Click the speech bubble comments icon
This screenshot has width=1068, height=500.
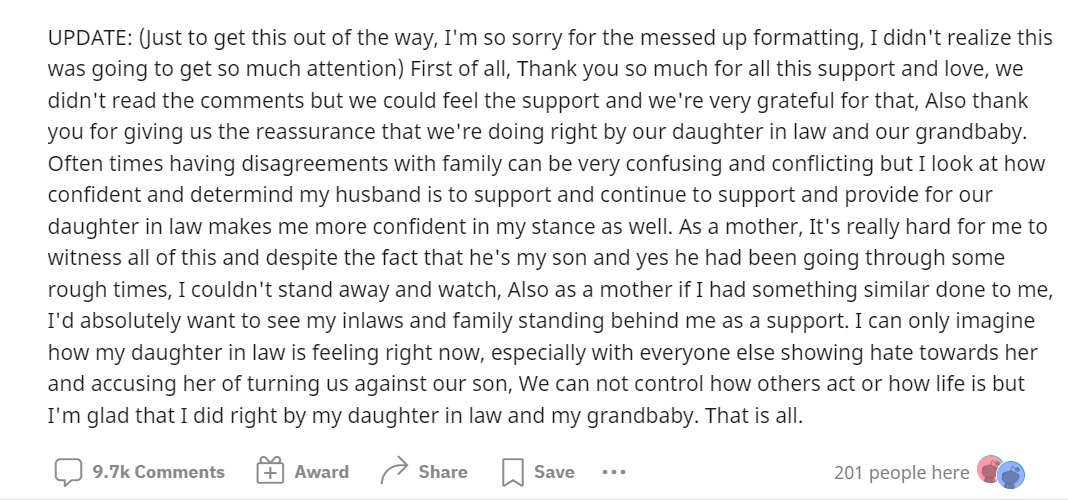(x=68, y=472)
